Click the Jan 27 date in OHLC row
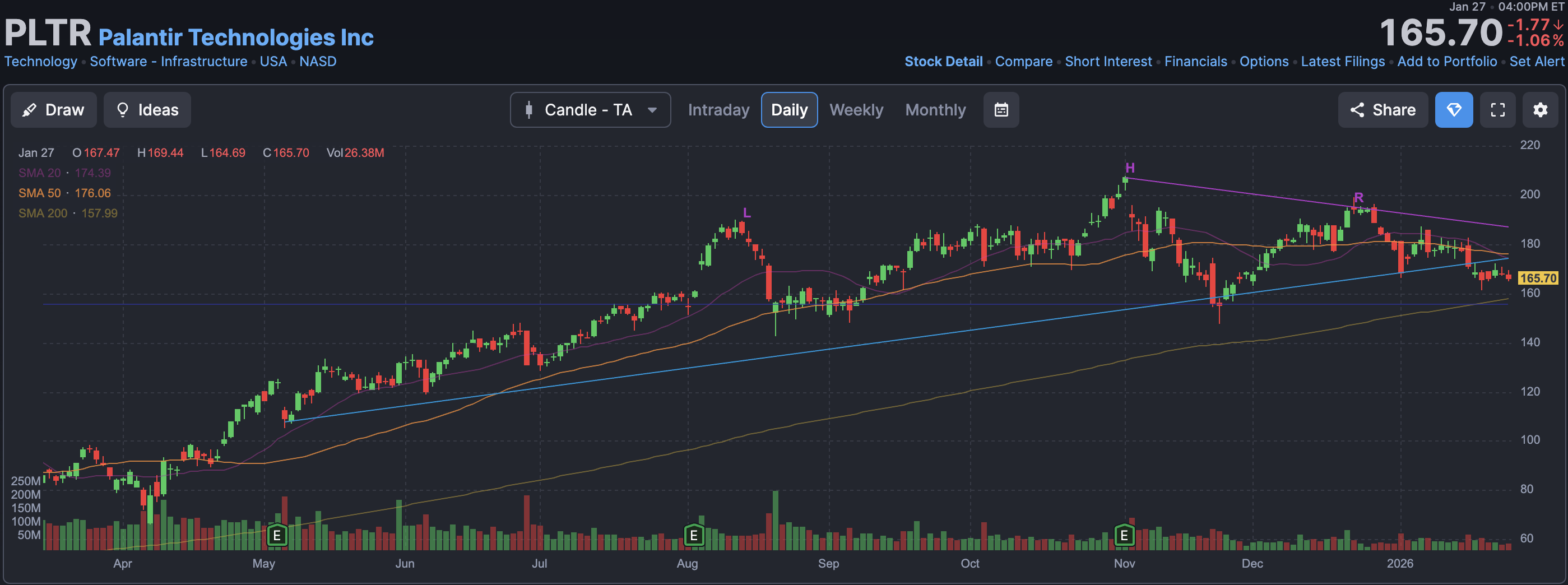This screenshot has width=1568, height=585. pyautogui.click(x=36, y=153)
